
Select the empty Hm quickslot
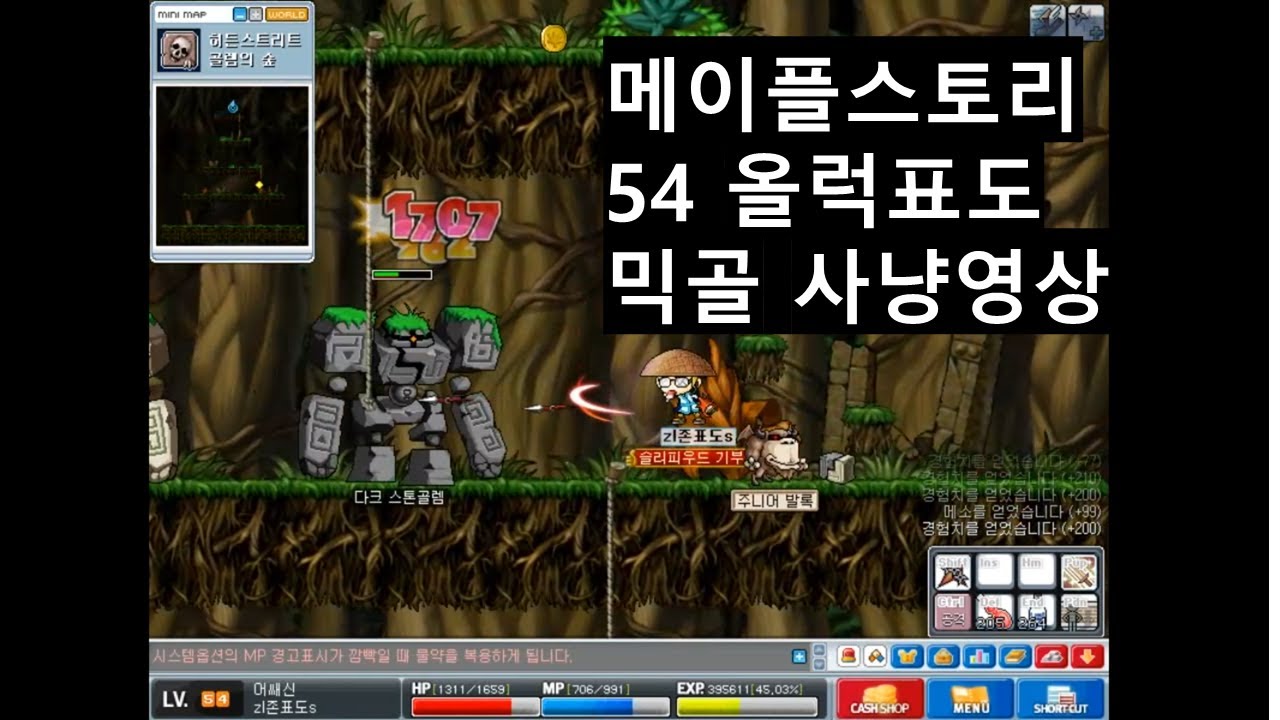1036,572
